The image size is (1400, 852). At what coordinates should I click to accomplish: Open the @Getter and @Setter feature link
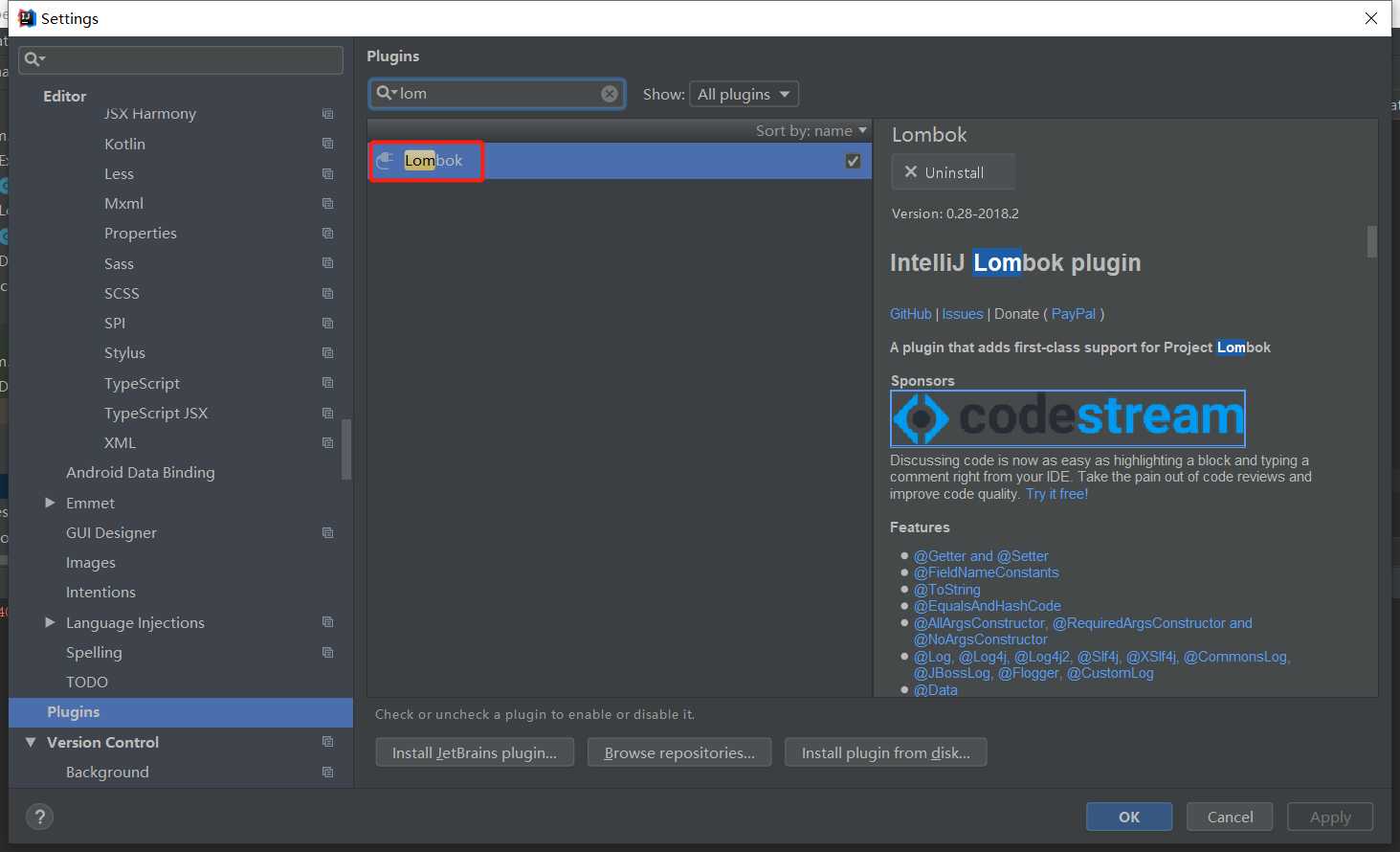981,556
